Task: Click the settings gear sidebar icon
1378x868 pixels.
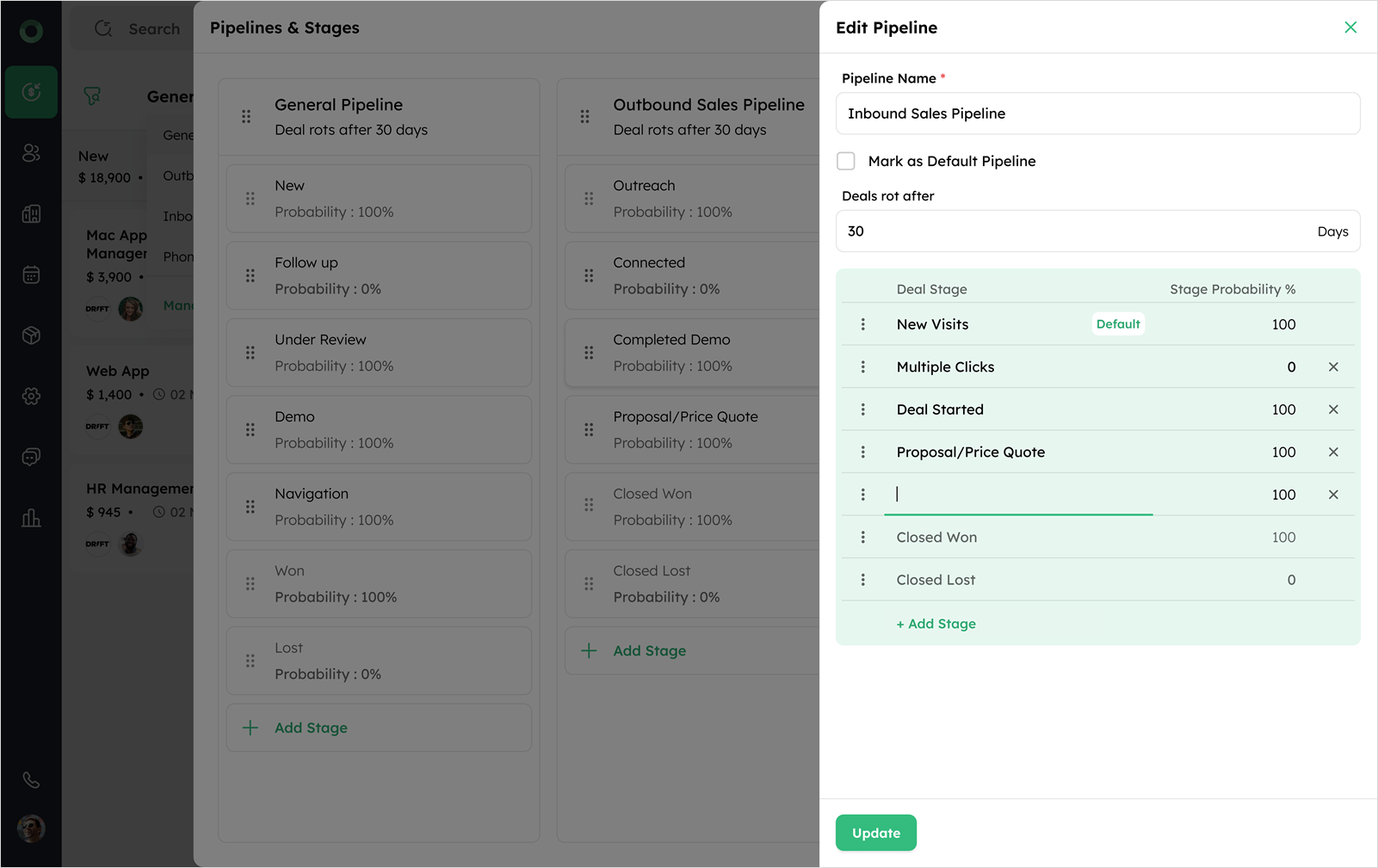Action: click(x=31, y=397)
